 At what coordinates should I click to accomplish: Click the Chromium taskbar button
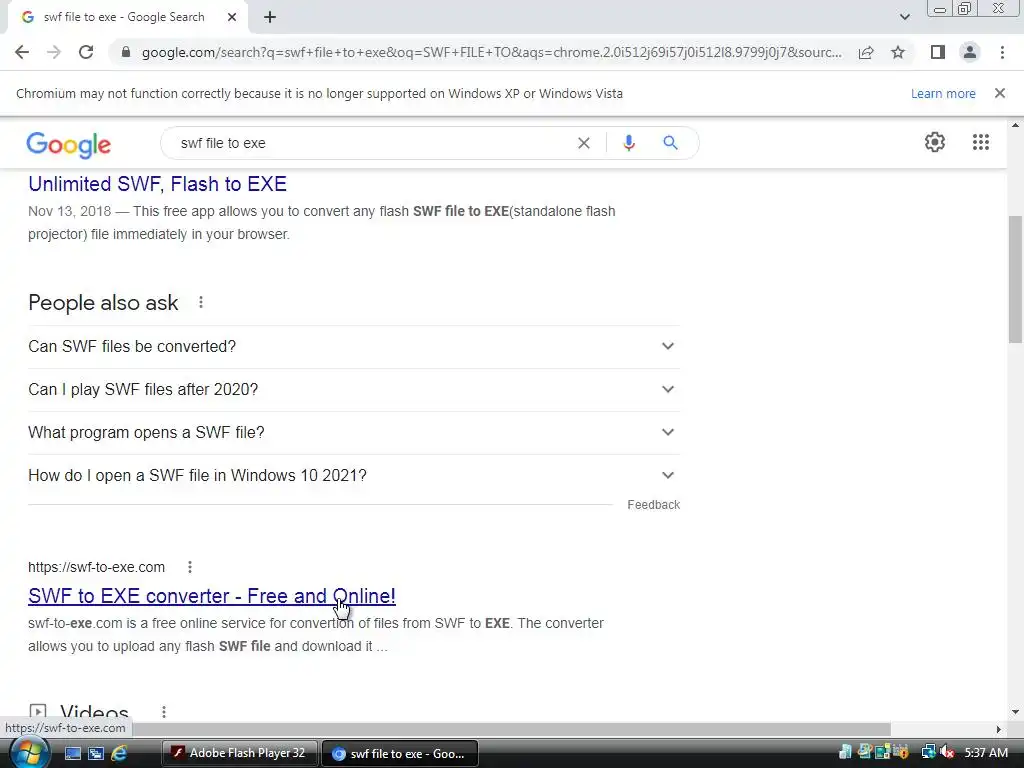(x=400, y=754)
